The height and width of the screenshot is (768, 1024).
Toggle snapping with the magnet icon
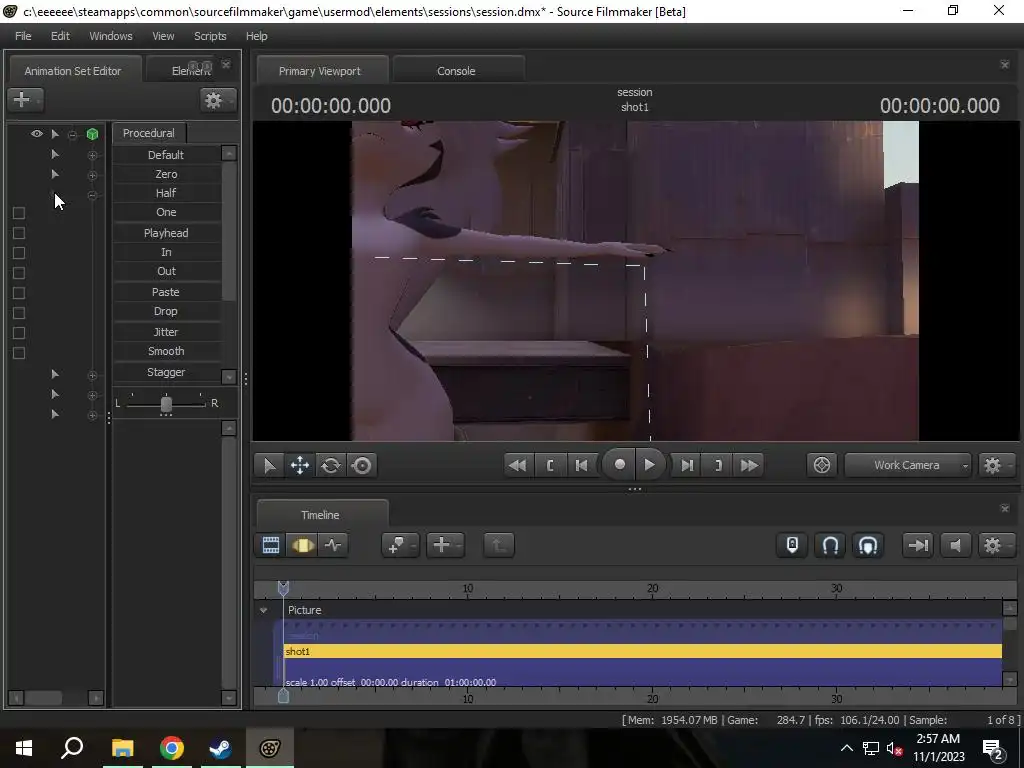pos(829,545)
